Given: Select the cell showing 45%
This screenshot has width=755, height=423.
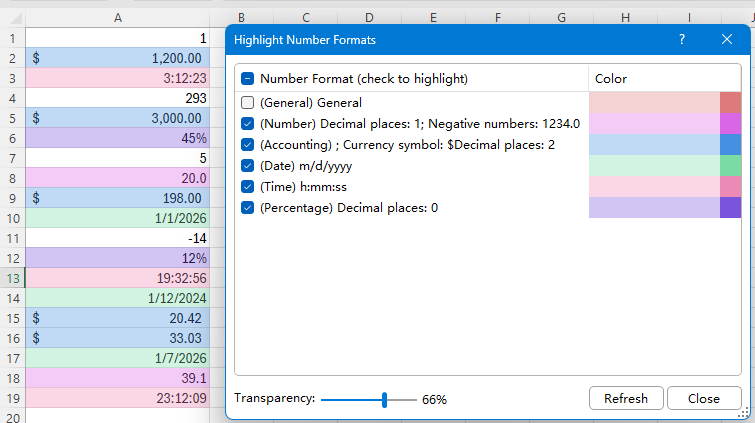Looking at the screenshot, I should 117,138.
